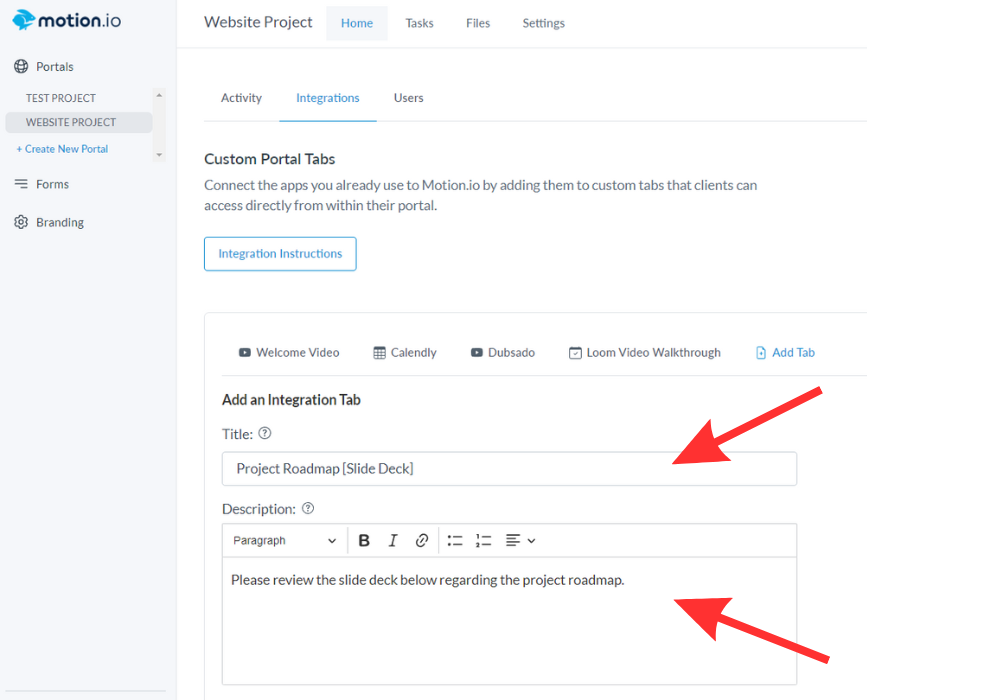Click the Integration Instructions button
The height and width of the screenshot is (700, 1000).
[280, 254]
